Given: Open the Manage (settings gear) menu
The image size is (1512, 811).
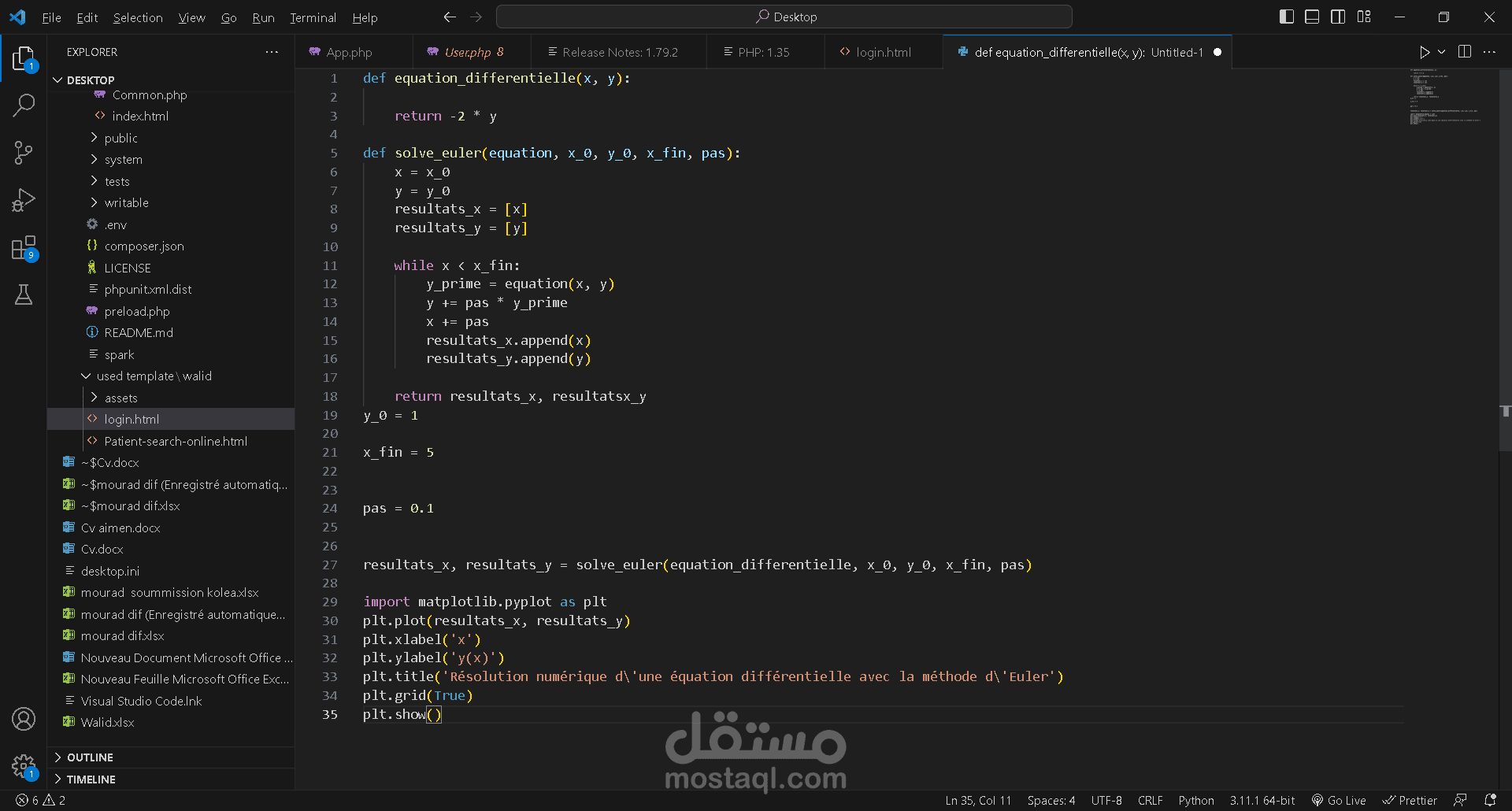Looking at the screenshot, I should pyautogui.click(x=24, y=766).
